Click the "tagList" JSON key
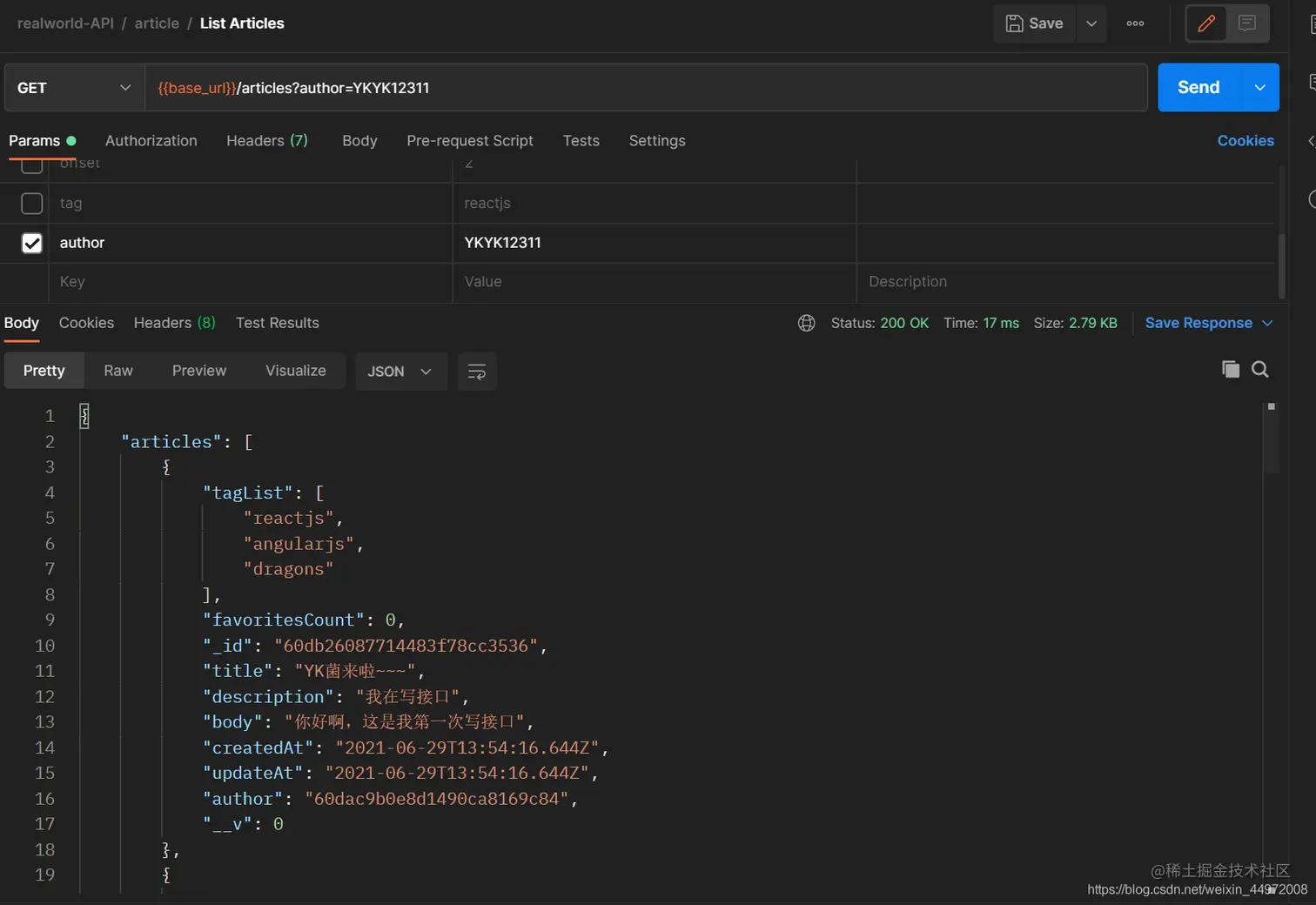This screenshot has height=905, width=1316. click(x=247, y=493)
